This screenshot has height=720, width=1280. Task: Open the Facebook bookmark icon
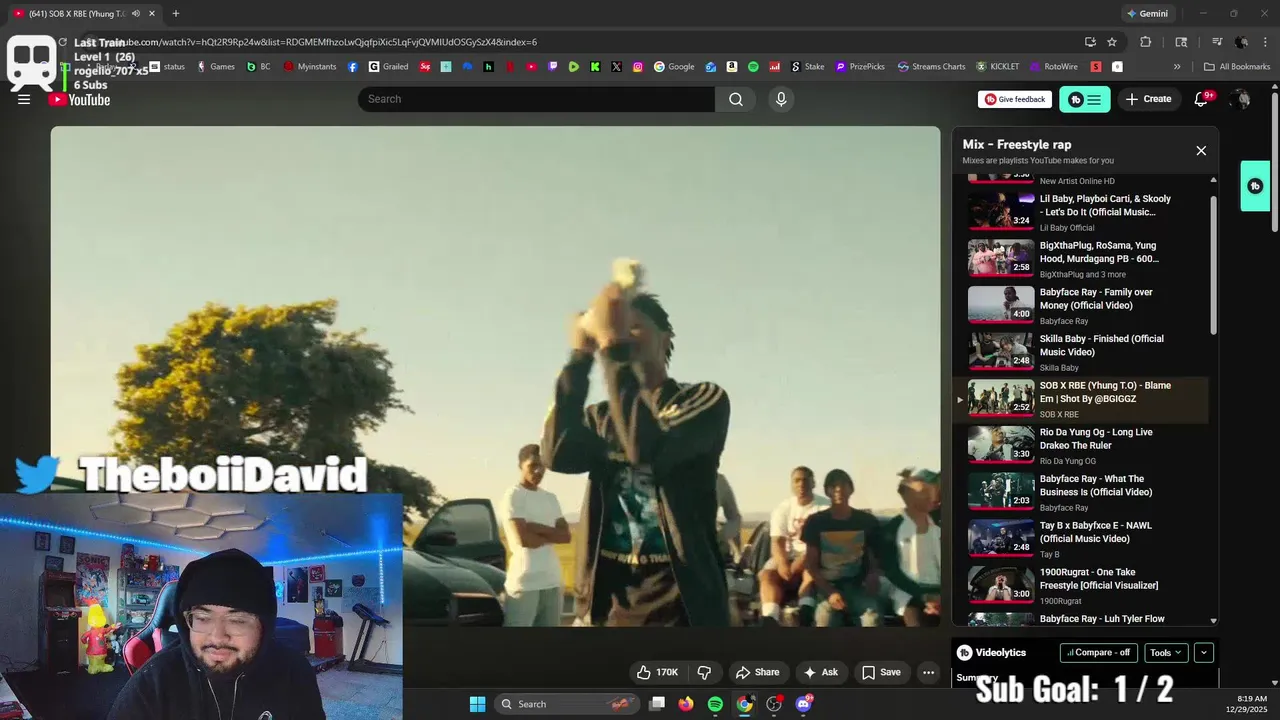(x=353, y=67)
